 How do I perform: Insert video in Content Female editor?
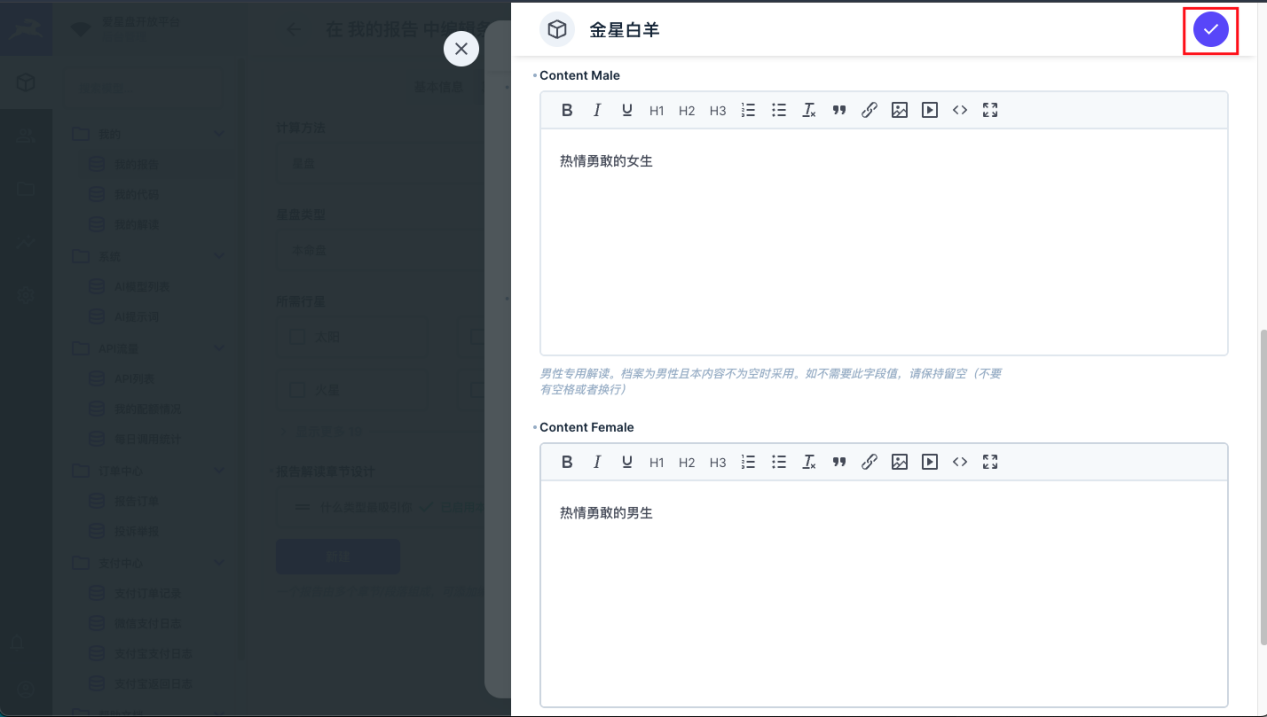tap(930, 462)
